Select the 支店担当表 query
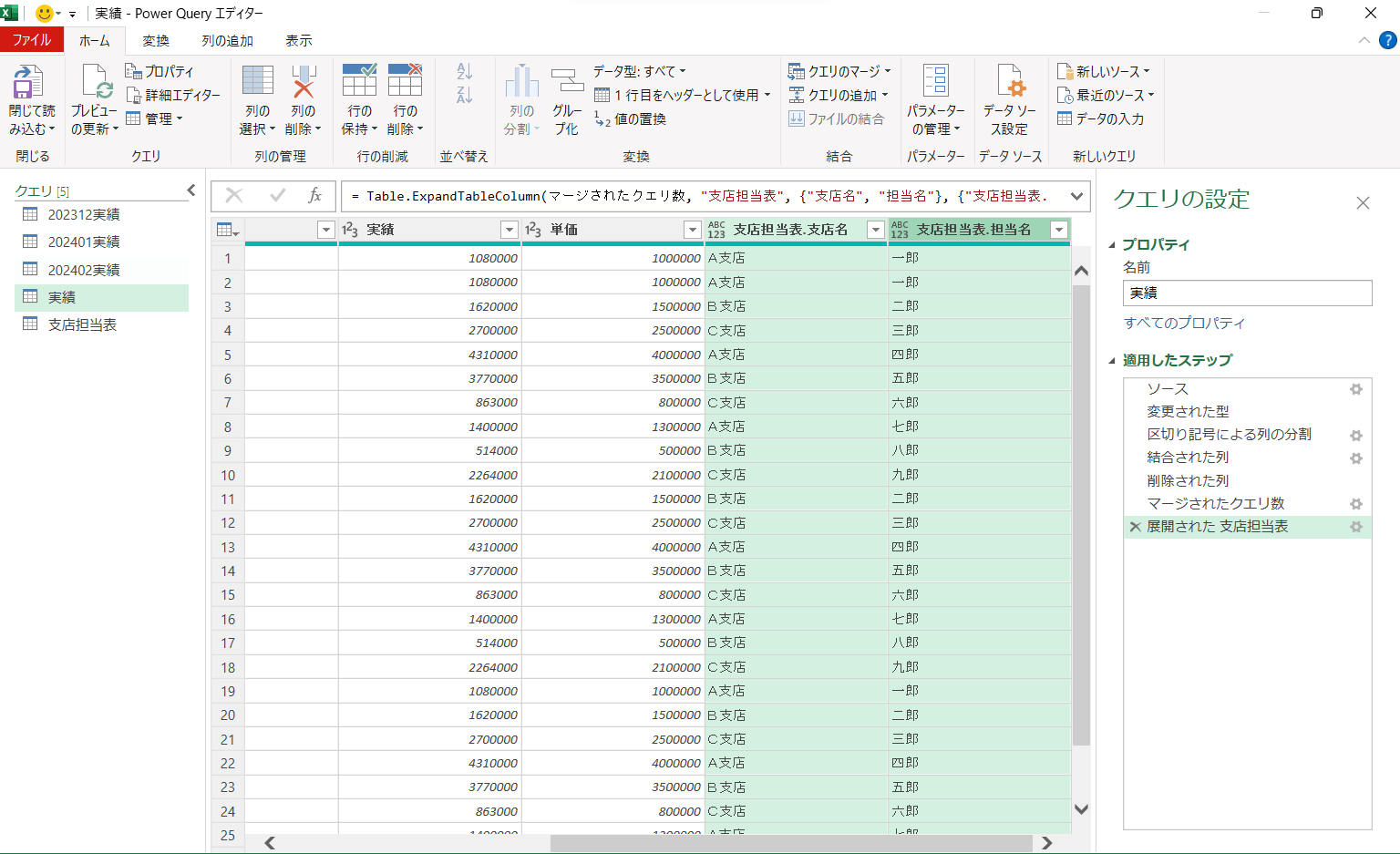The image size is (1400, 854). coord(101,324)
